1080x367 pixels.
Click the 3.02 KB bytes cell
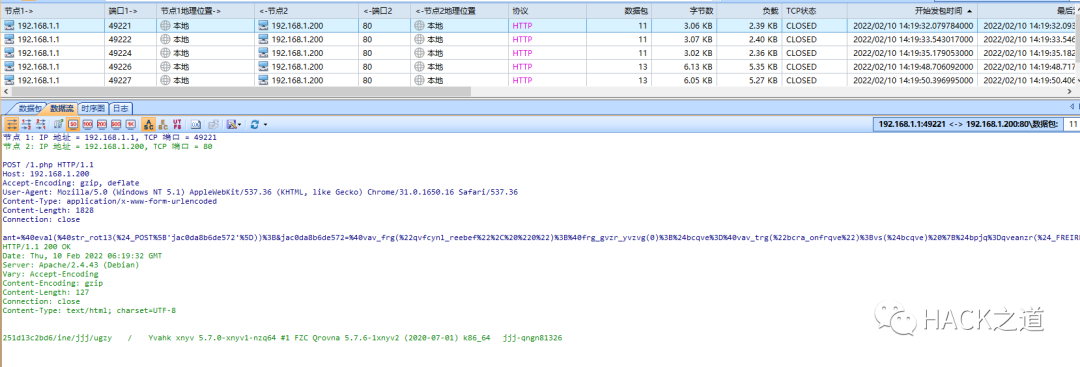click(685, 53)
